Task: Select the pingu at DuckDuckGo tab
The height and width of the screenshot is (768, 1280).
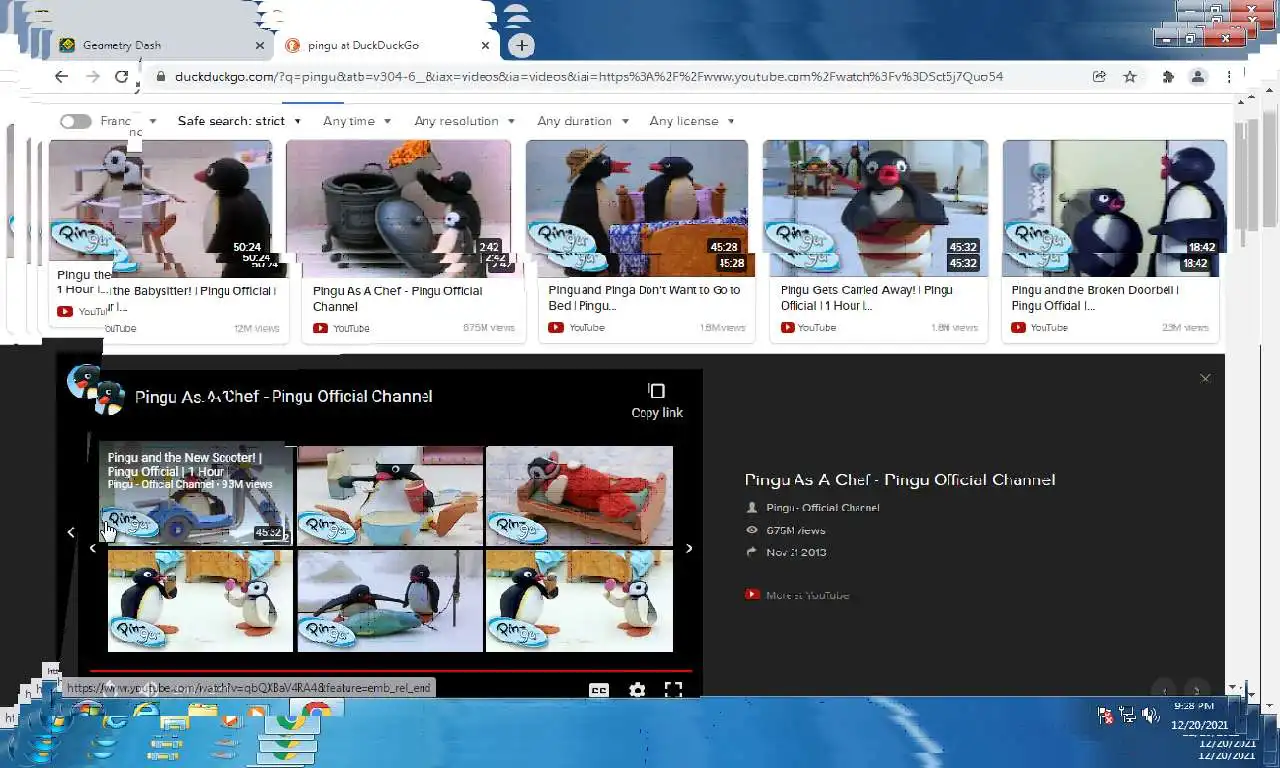Action: click(x=388, y=45)
